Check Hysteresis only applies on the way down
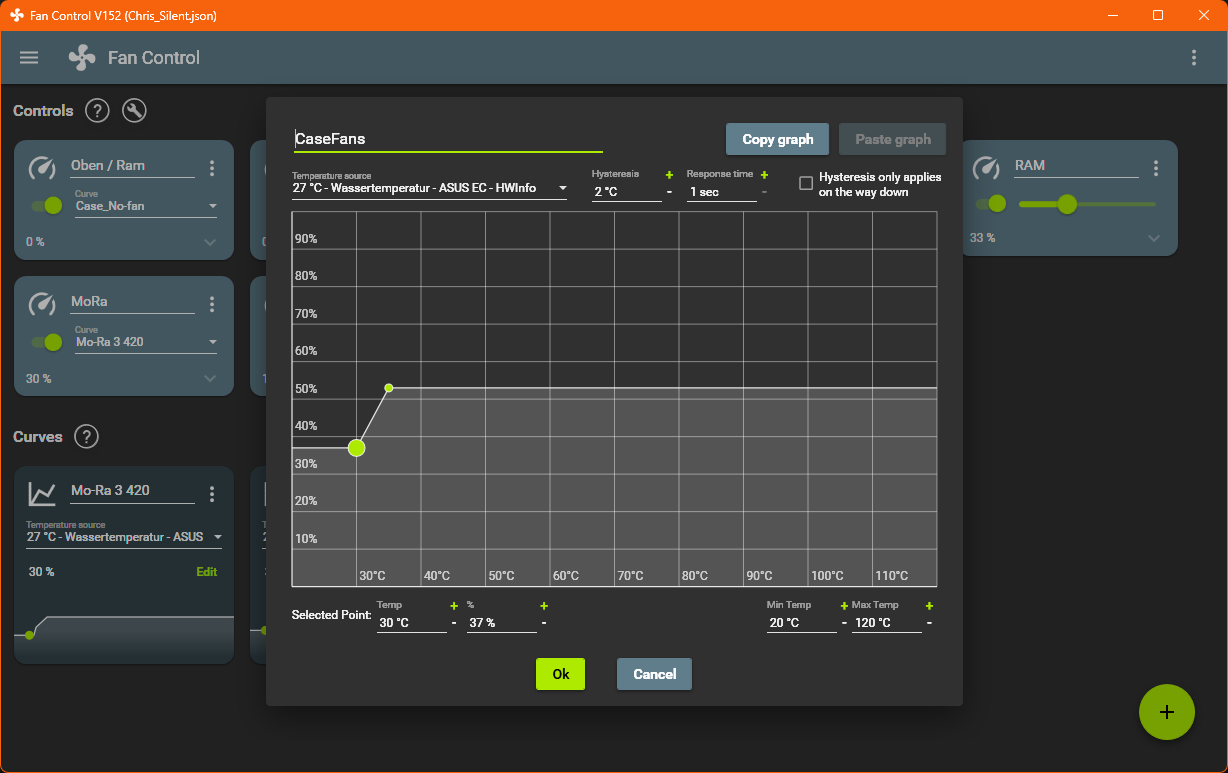Viewport: 1228px width, 773px height. tap(806, 183)
